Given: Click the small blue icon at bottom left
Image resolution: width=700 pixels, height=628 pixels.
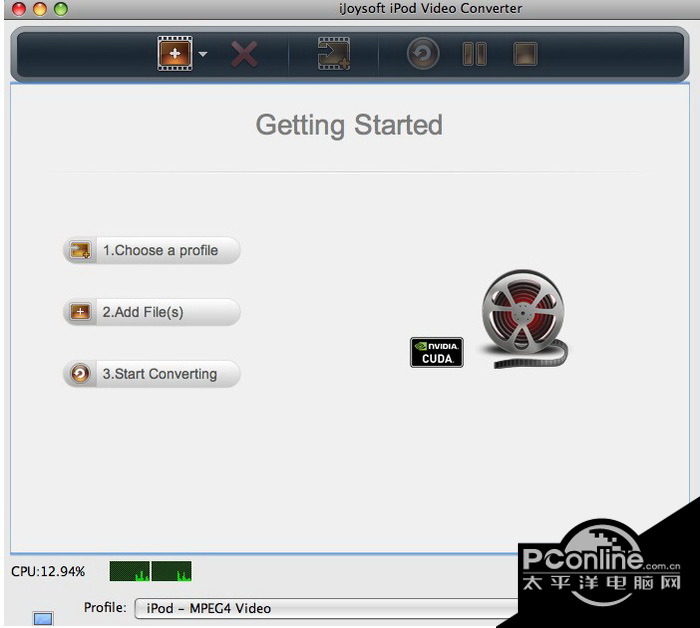Looking at the screenshot, I should [43, 619].
